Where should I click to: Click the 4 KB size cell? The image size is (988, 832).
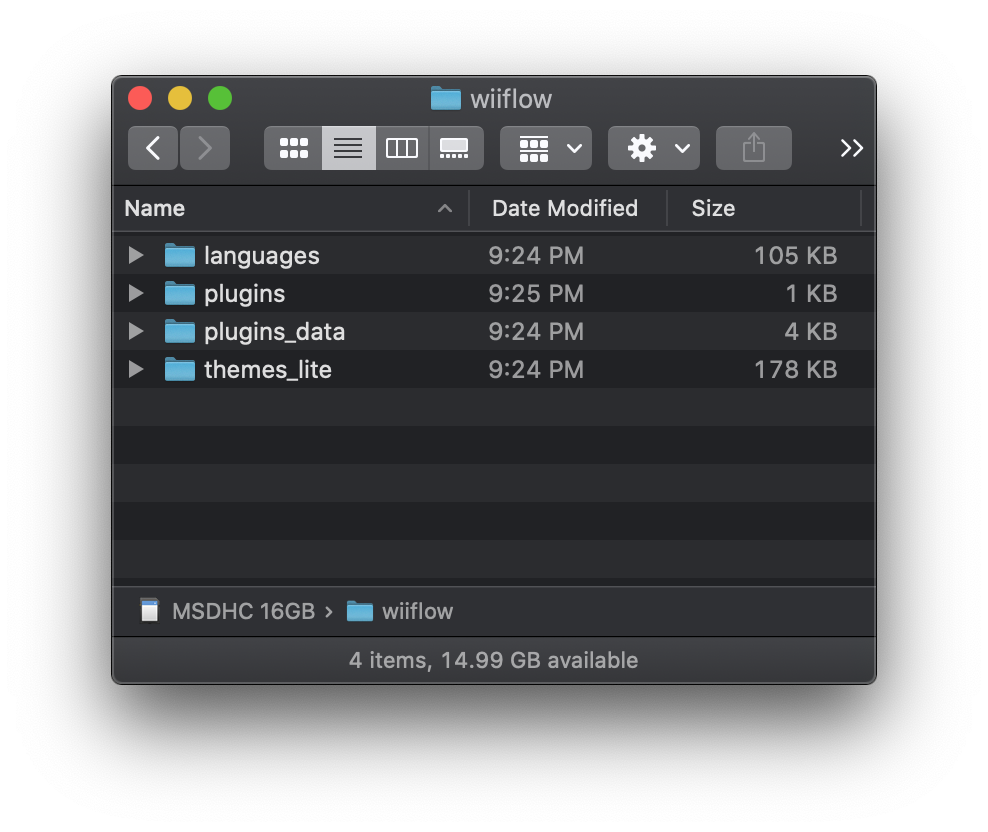point(811,331)
